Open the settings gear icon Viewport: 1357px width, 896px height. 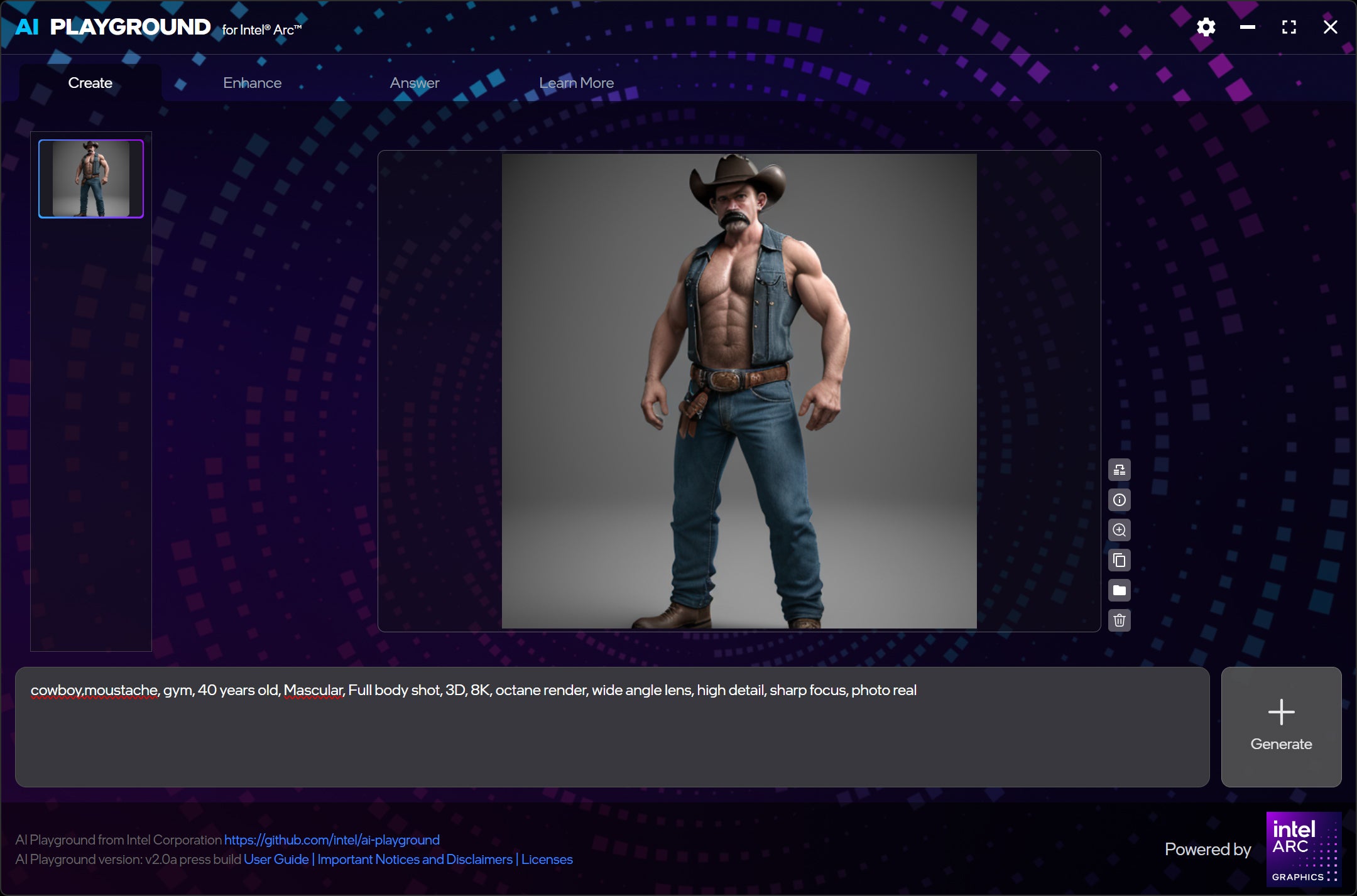pyautogui.click(x=1206, y=27)
